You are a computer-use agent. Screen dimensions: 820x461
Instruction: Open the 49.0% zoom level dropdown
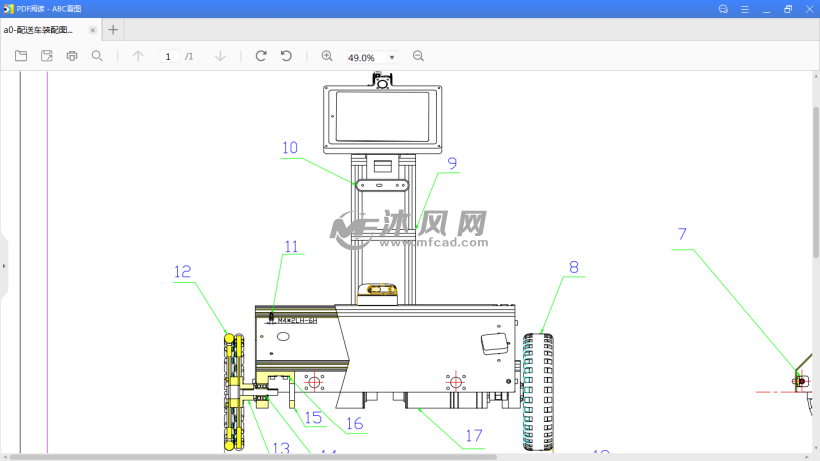pyautogui.click(x=391, y=57)
